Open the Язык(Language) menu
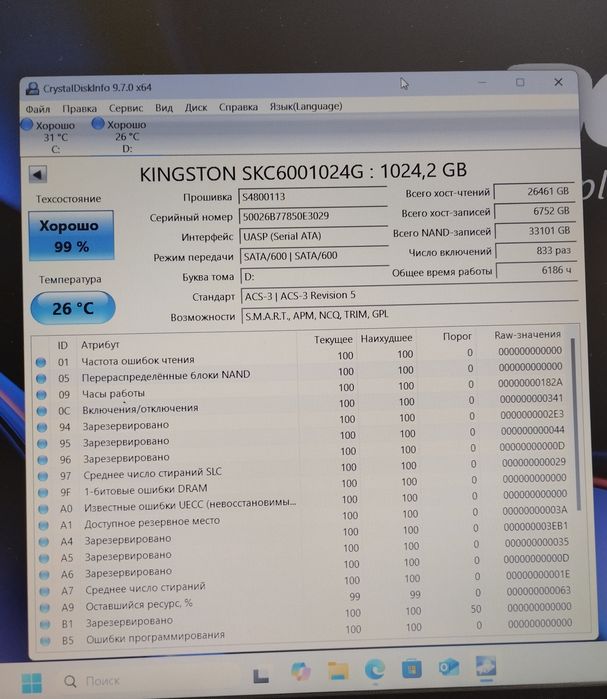Viewport: 607px width, 699px height. pyautogui.click(x=306, y=106)
